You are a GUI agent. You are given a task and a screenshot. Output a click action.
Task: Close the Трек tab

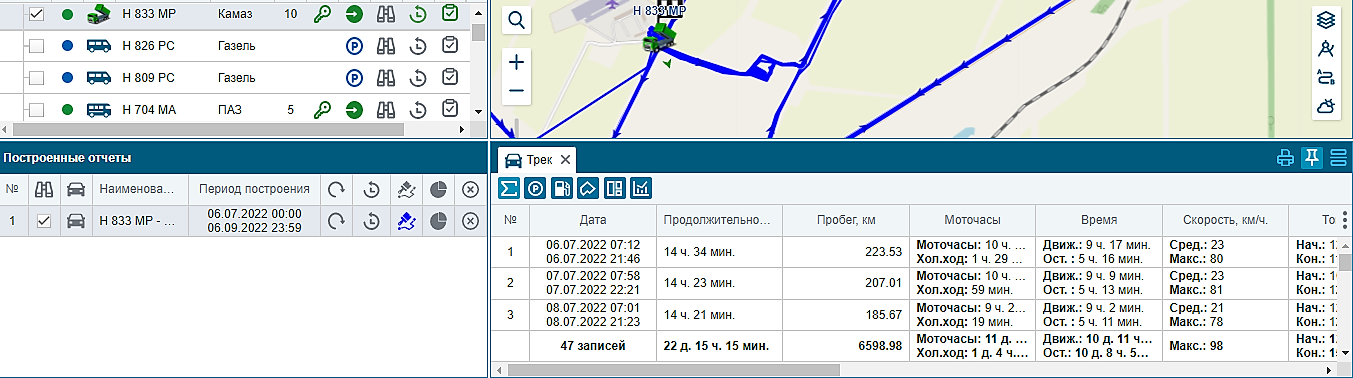565,159
